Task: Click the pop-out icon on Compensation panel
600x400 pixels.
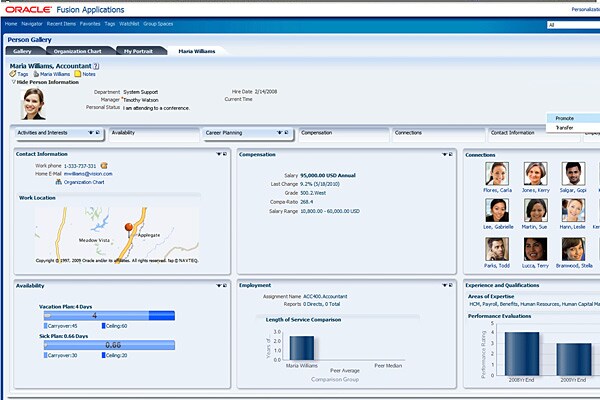Action: pyautogui.click(x=451, y=154)
